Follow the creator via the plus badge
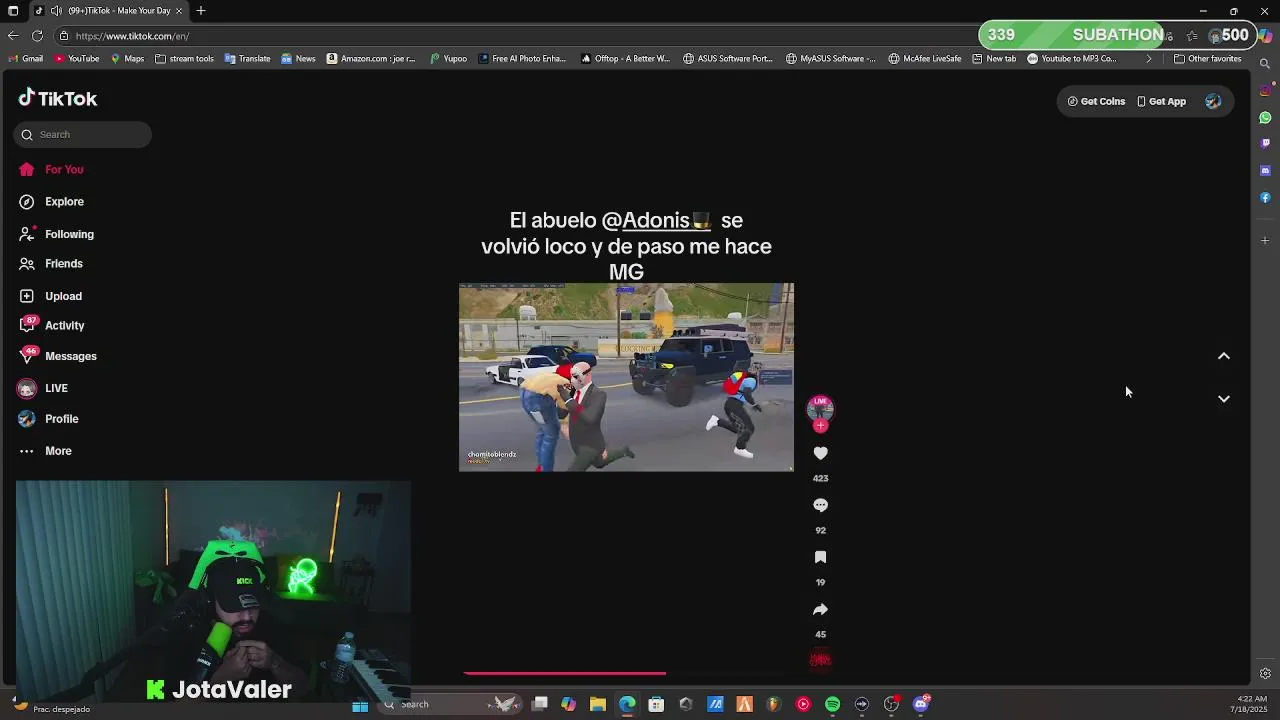The height and width of the screenshot is (720, 1280). tap(820, 426)
